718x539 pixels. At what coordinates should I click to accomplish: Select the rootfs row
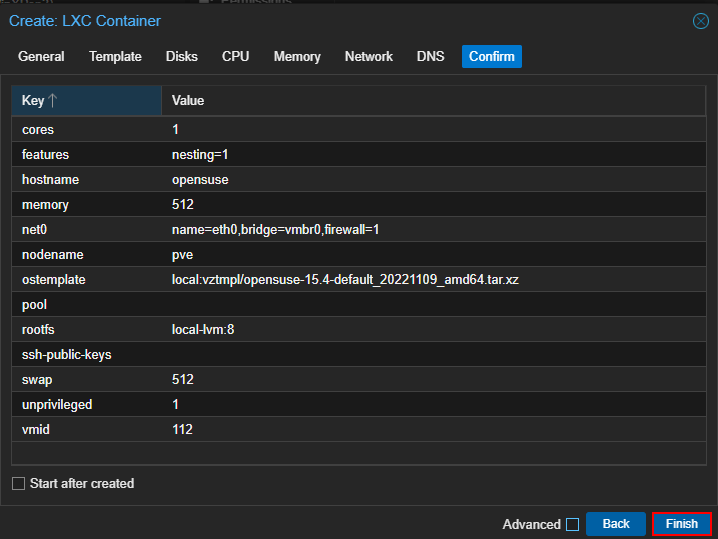pos(359,330)
